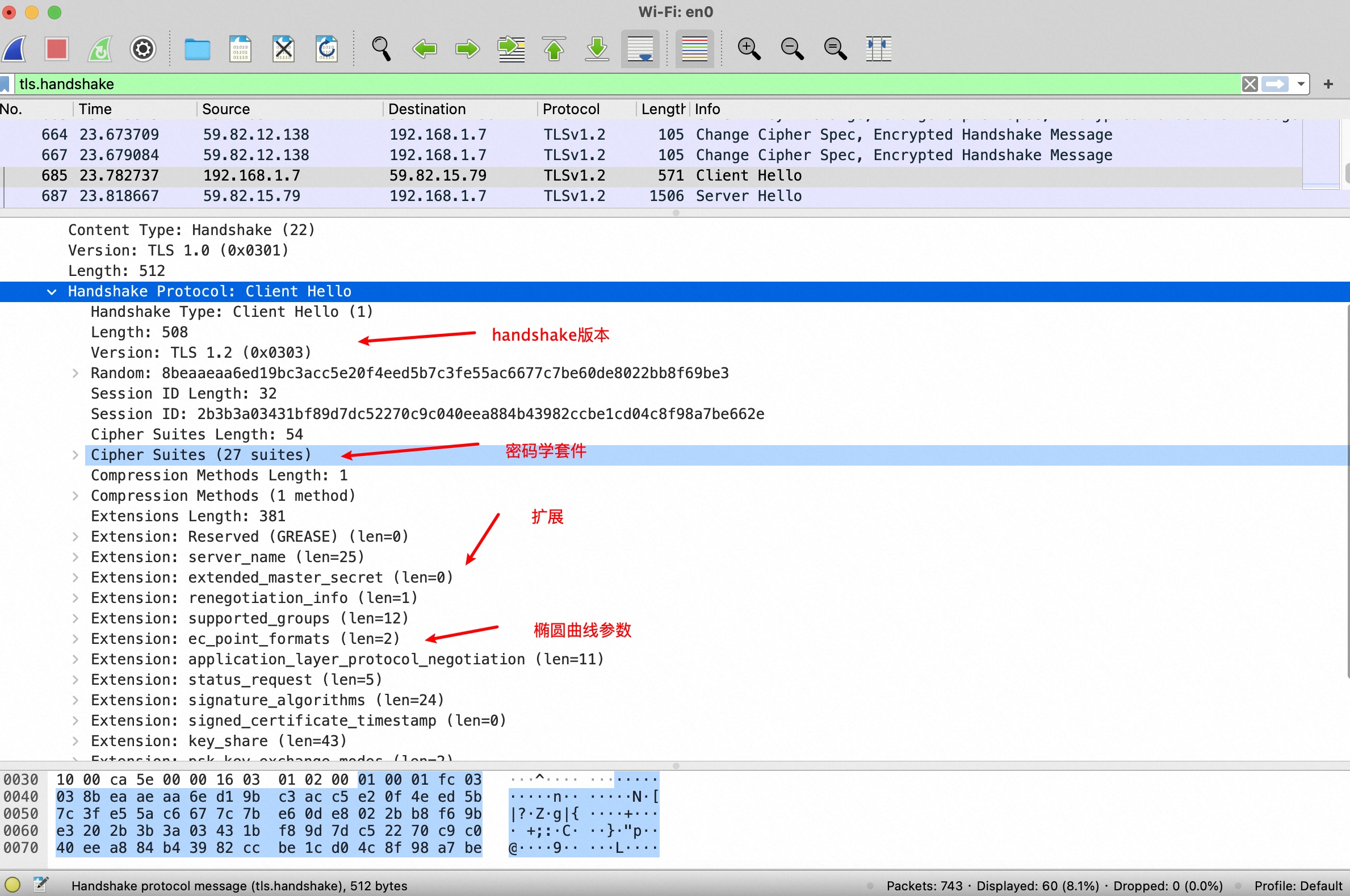Save the capture file

(x=240, y=49)
